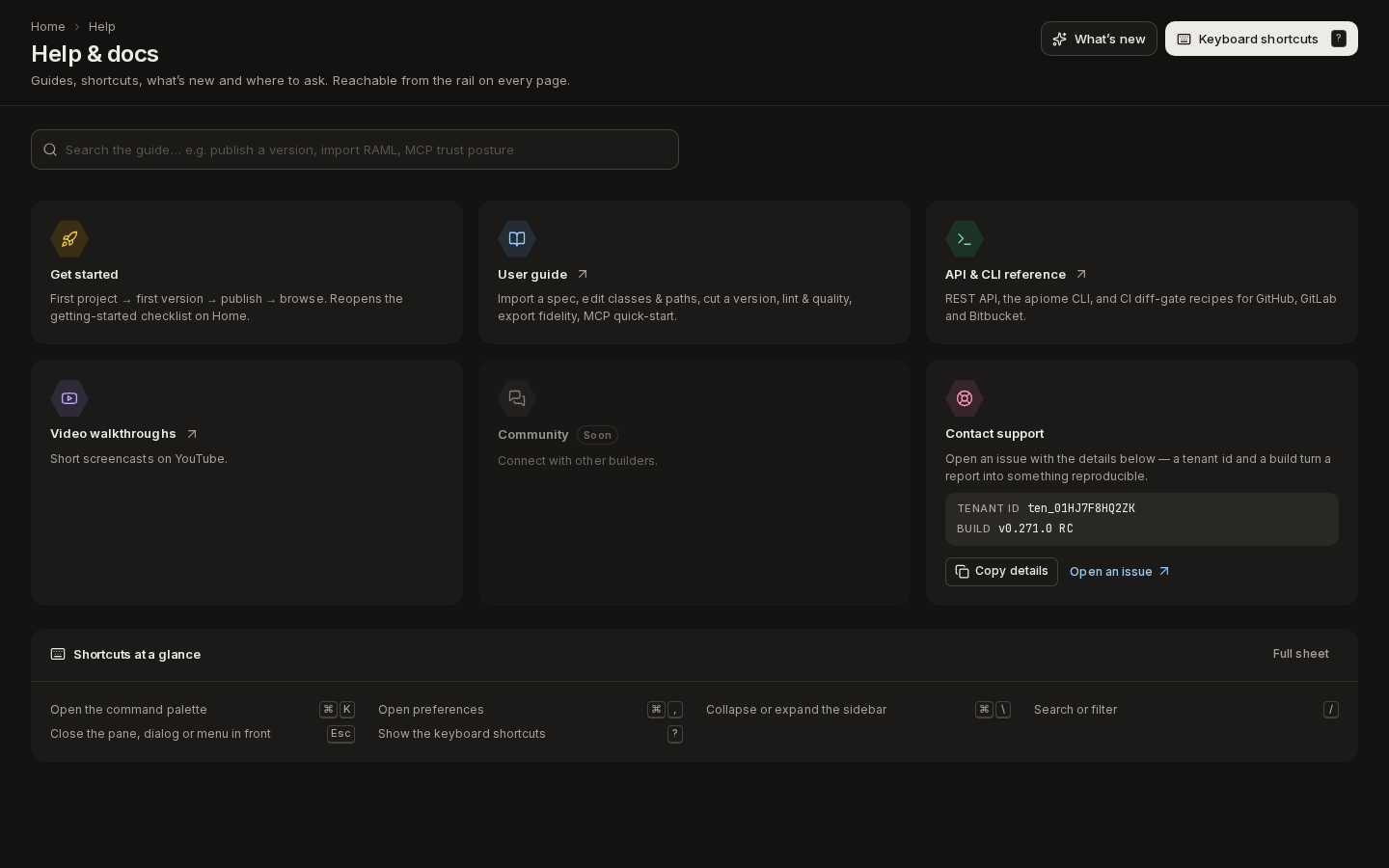
Task: Click the Show the keyboard shortcuts label
Action: [x=462, y=734]
